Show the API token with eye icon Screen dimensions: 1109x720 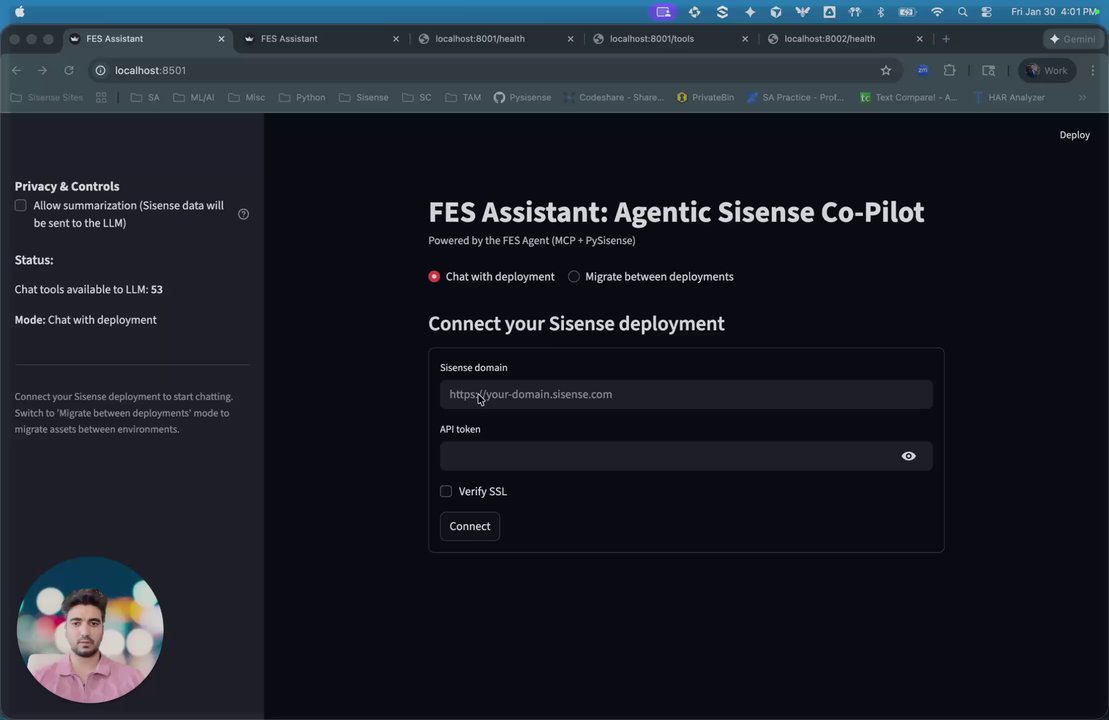click(x=908, y=456)
